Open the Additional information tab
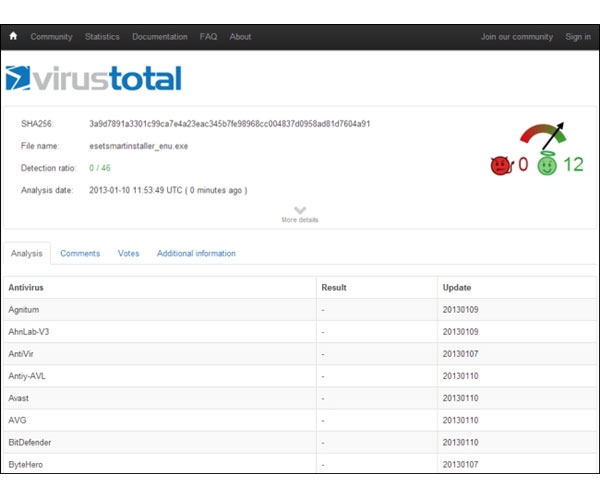Image resolution: width=600 pixels, height=498 pixels. 196,253
